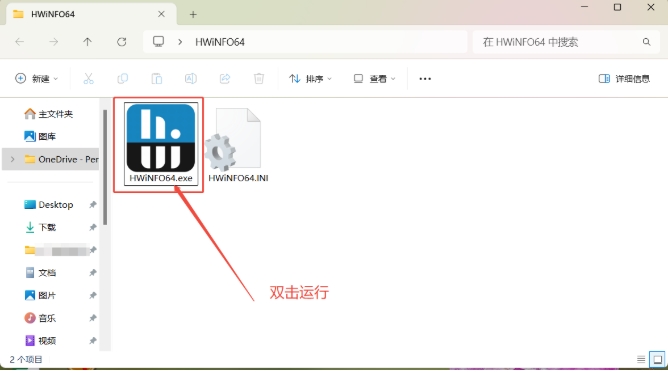
Task: Click the Delete trash icon
Action: [259, 78]
